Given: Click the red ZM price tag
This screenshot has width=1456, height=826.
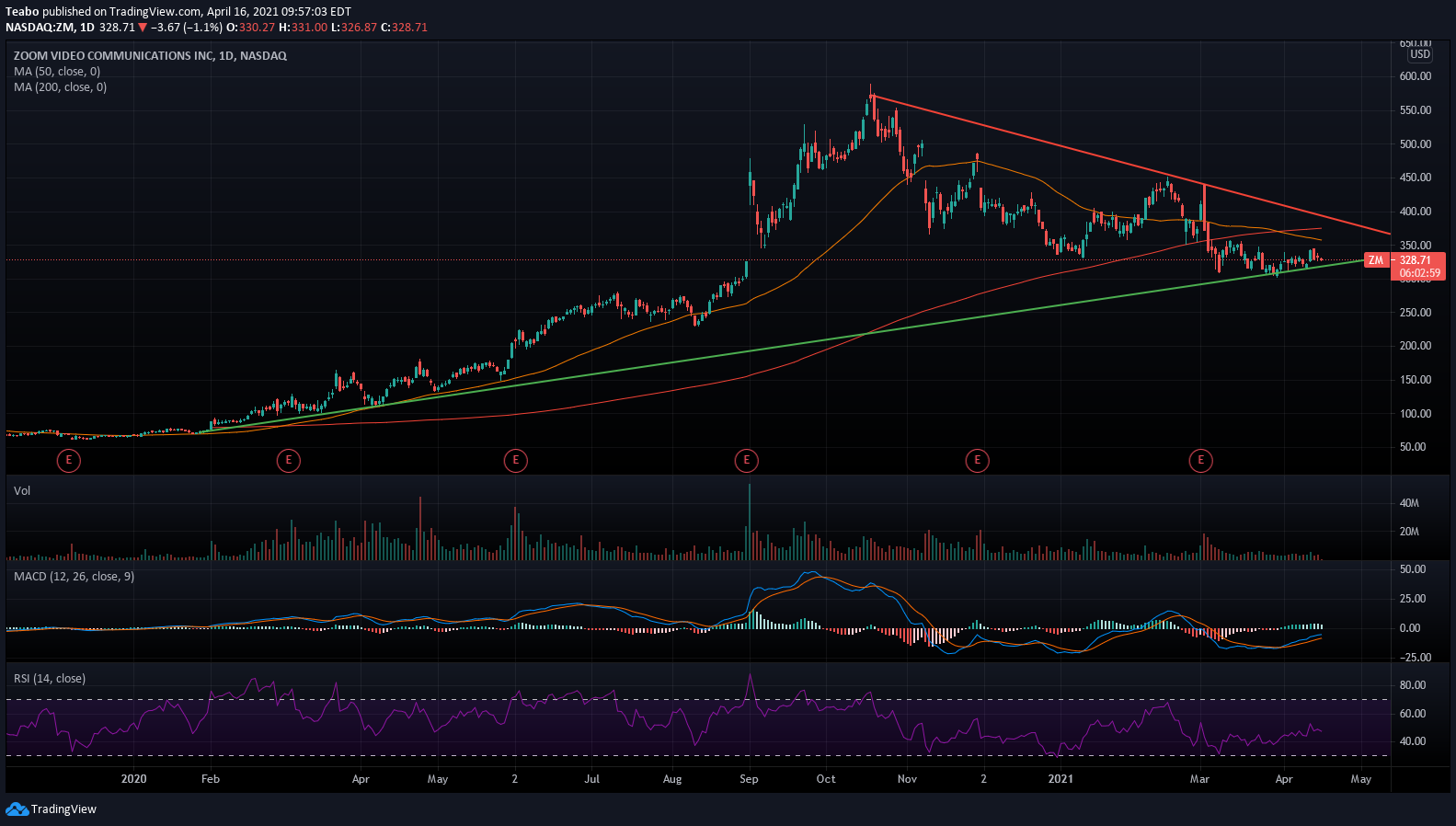Looking at the screenshot, I should point(1376,260).
